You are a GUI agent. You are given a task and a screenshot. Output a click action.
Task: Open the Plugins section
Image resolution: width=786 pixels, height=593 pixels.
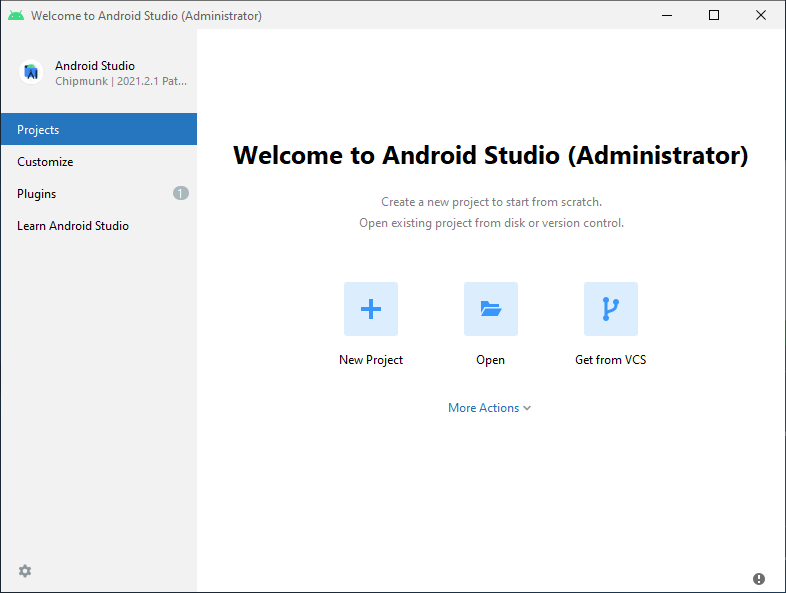pyautogui.click(x=37, y=194)
